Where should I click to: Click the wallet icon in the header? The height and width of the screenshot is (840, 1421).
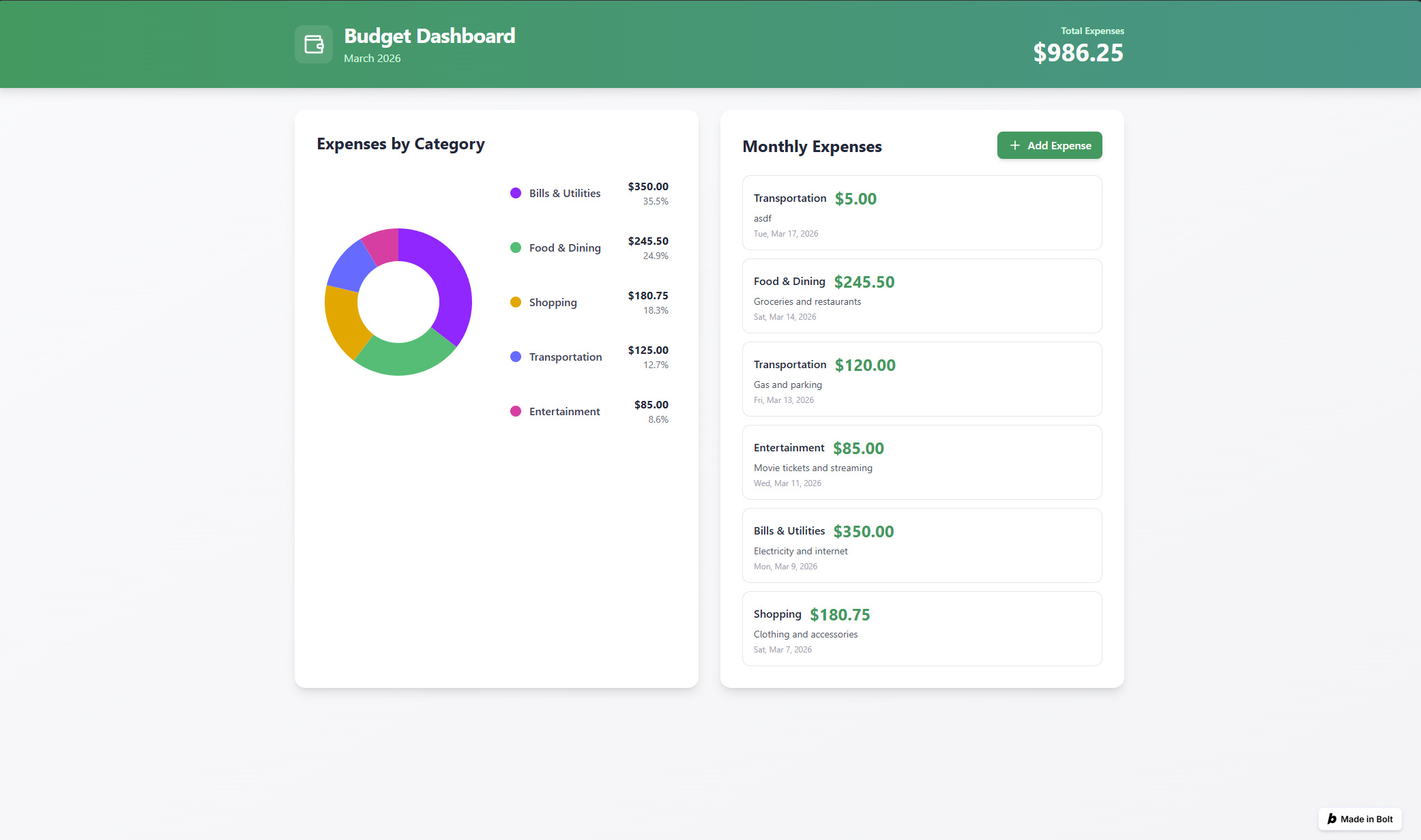[x=314, y=44]
